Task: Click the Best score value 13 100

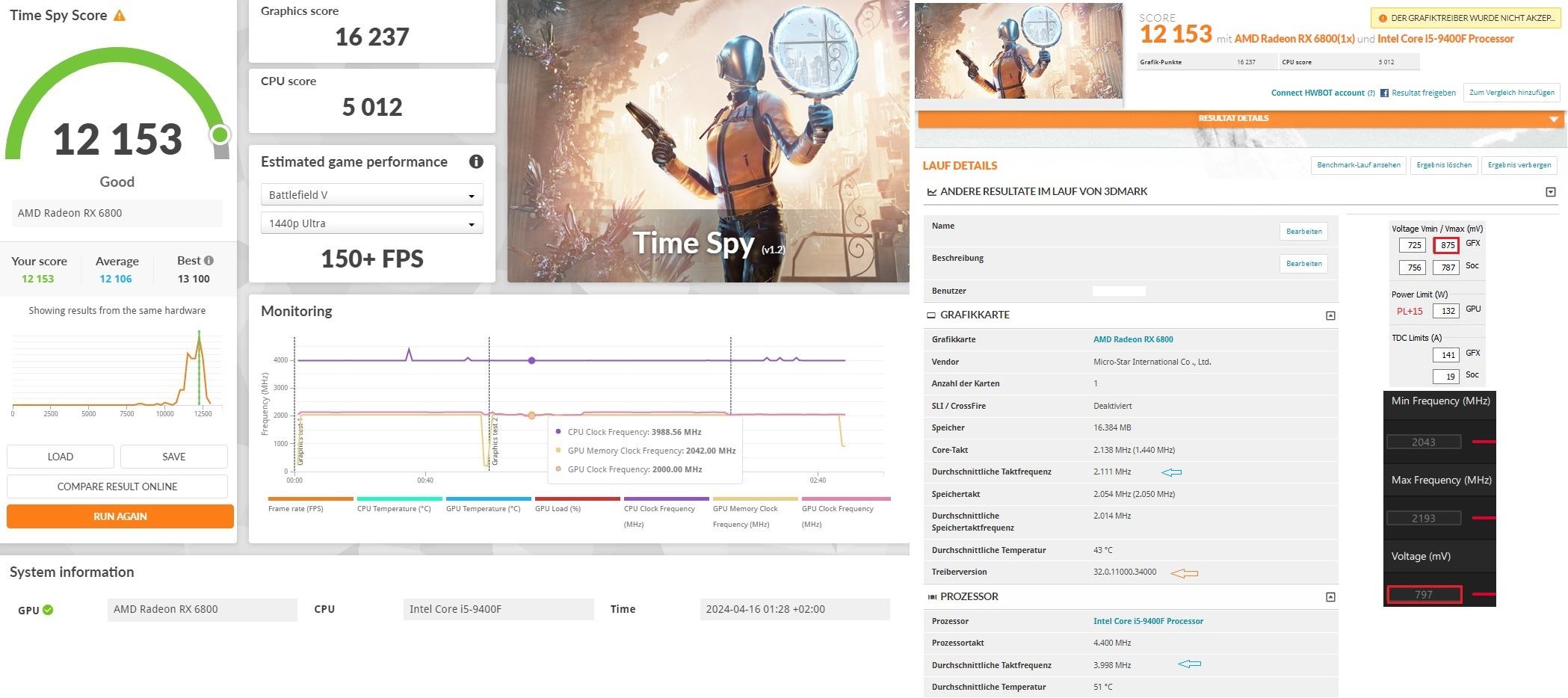Action: 194,279
